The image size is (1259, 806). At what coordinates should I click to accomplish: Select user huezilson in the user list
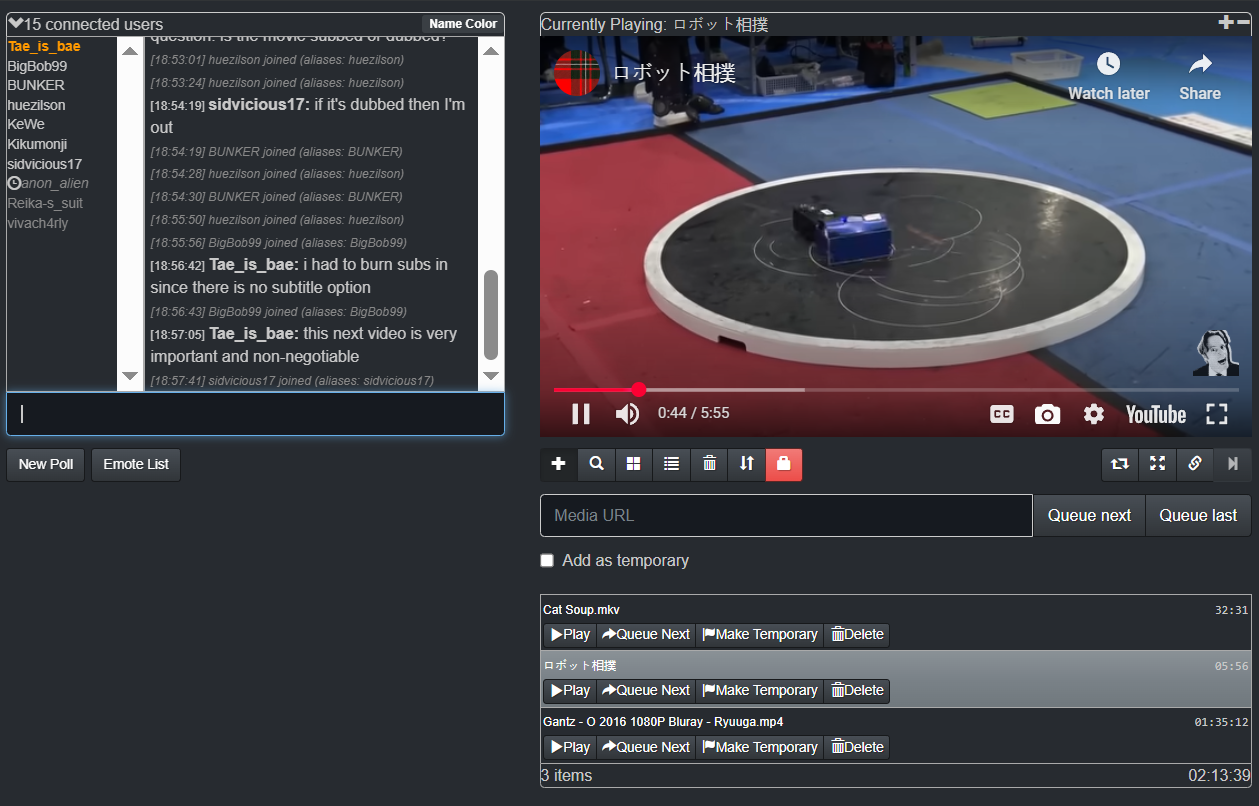36,105
